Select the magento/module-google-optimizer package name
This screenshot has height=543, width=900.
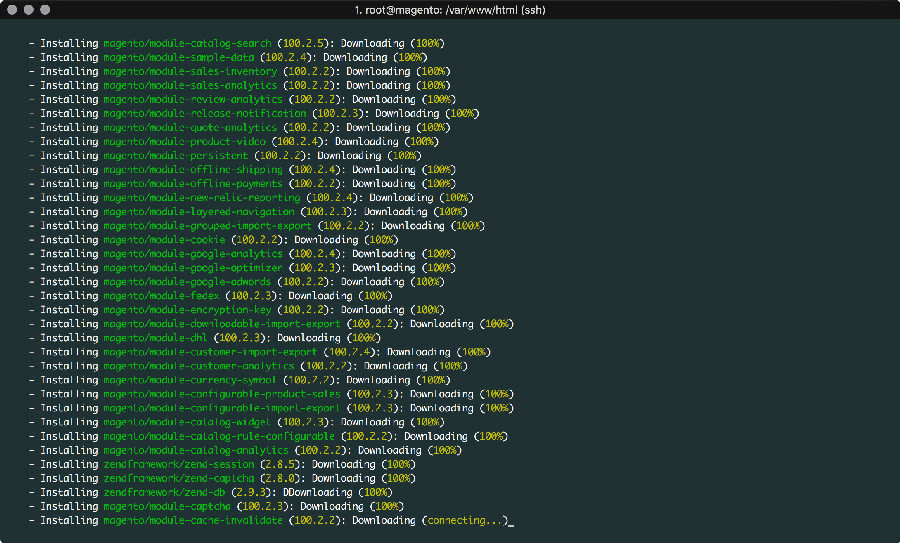click(193, 267)
